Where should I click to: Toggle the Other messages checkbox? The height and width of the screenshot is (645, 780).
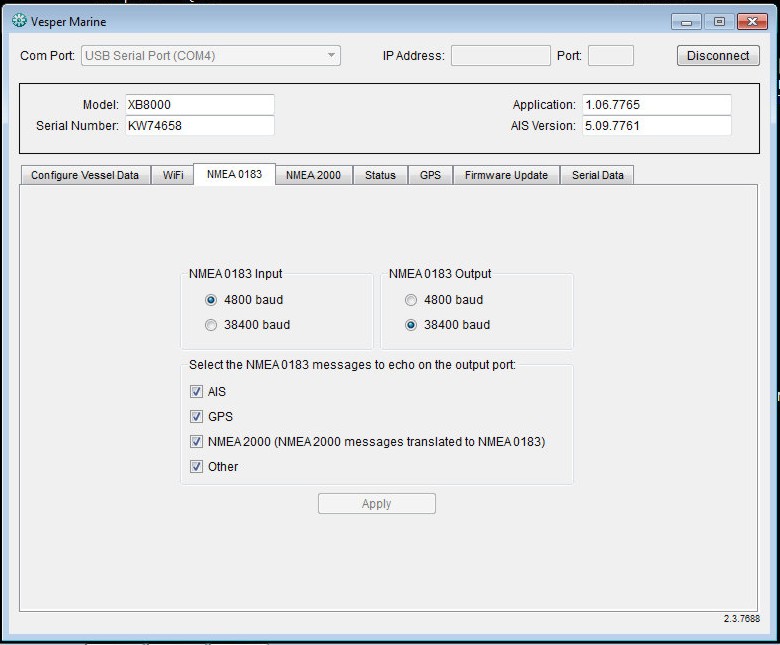click(196, 466)
